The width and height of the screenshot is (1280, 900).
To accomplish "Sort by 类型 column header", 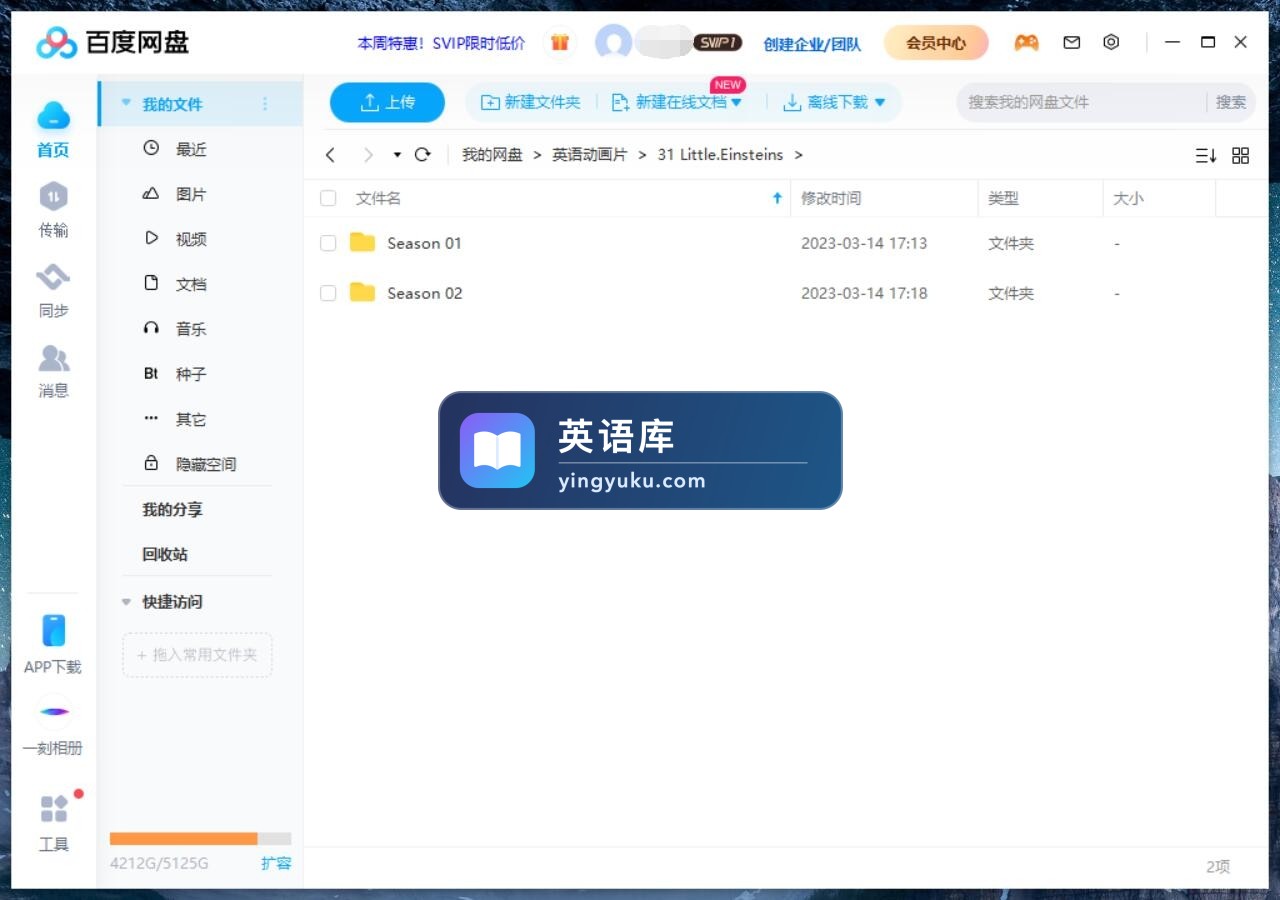I will (1003, 198).
